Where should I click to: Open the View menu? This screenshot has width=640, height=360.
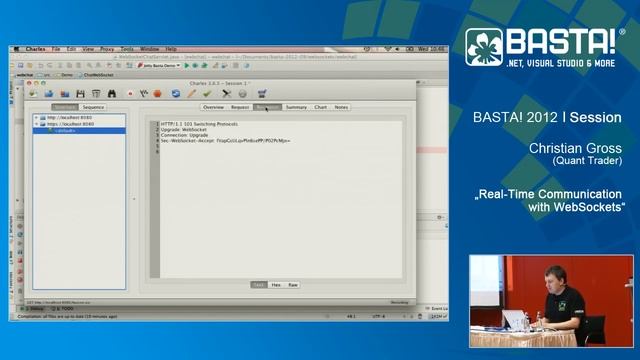(x=88, y=49)
